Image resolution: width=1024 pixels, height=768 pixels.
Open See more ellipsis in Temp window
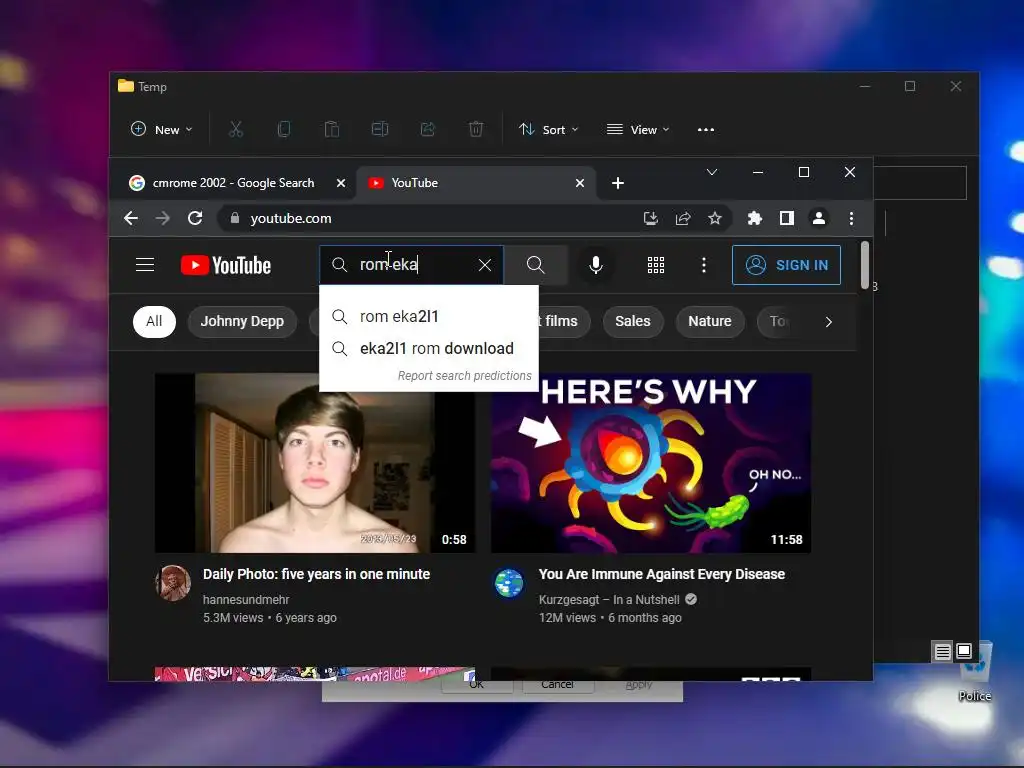[x=706, y=129]
